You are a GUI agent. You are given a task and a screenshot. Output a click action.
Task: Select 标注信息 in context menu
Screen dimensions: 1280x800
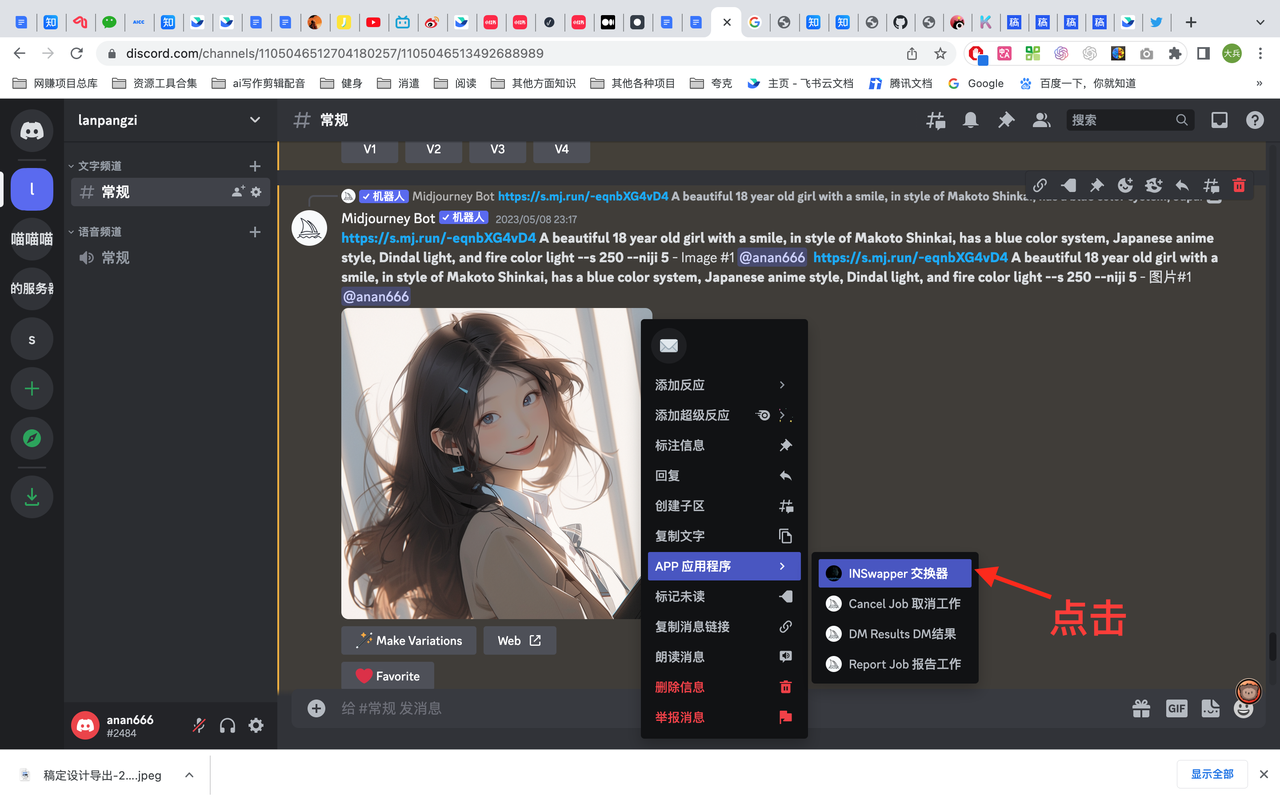pyautogui.click(x=724, y=445)
